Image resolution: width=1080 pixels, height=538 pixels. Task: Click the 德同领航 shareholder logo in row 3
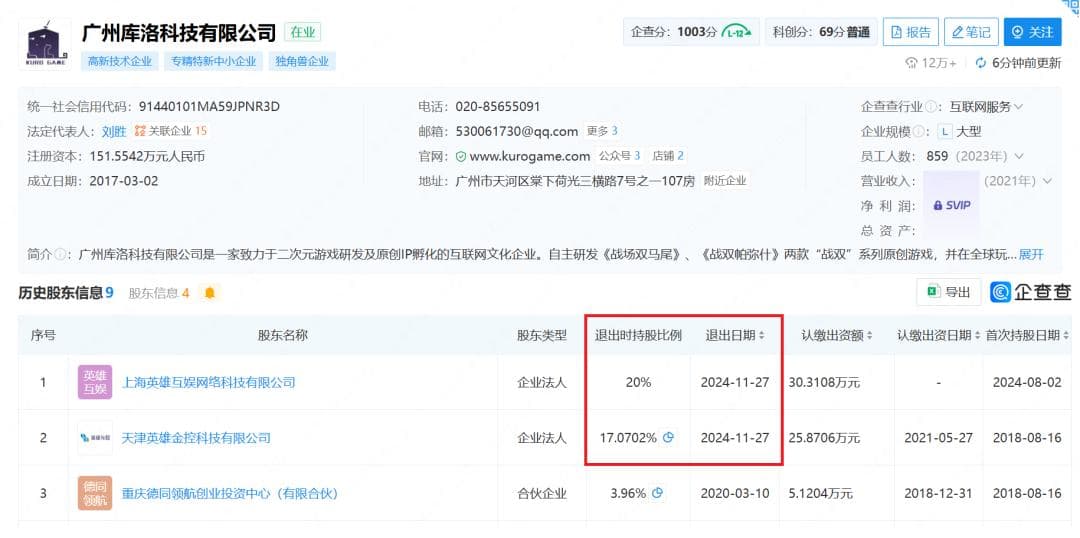coord(95,492)
